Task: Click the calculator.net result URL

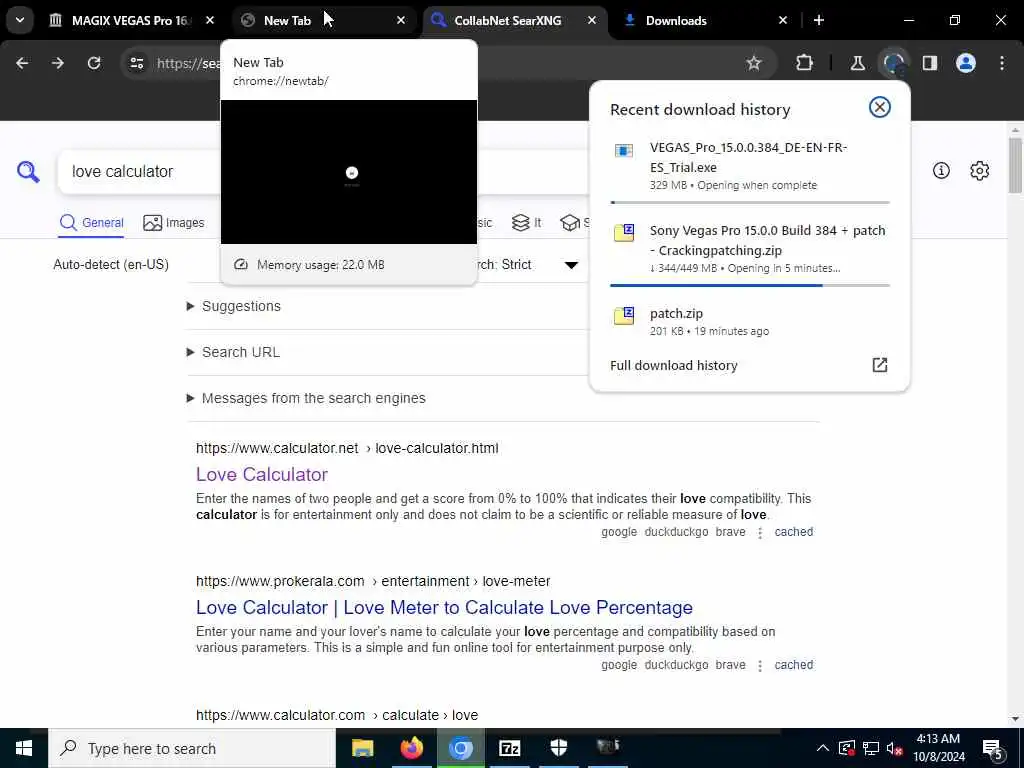Action: pyautogui.click(x=347, y=448)
